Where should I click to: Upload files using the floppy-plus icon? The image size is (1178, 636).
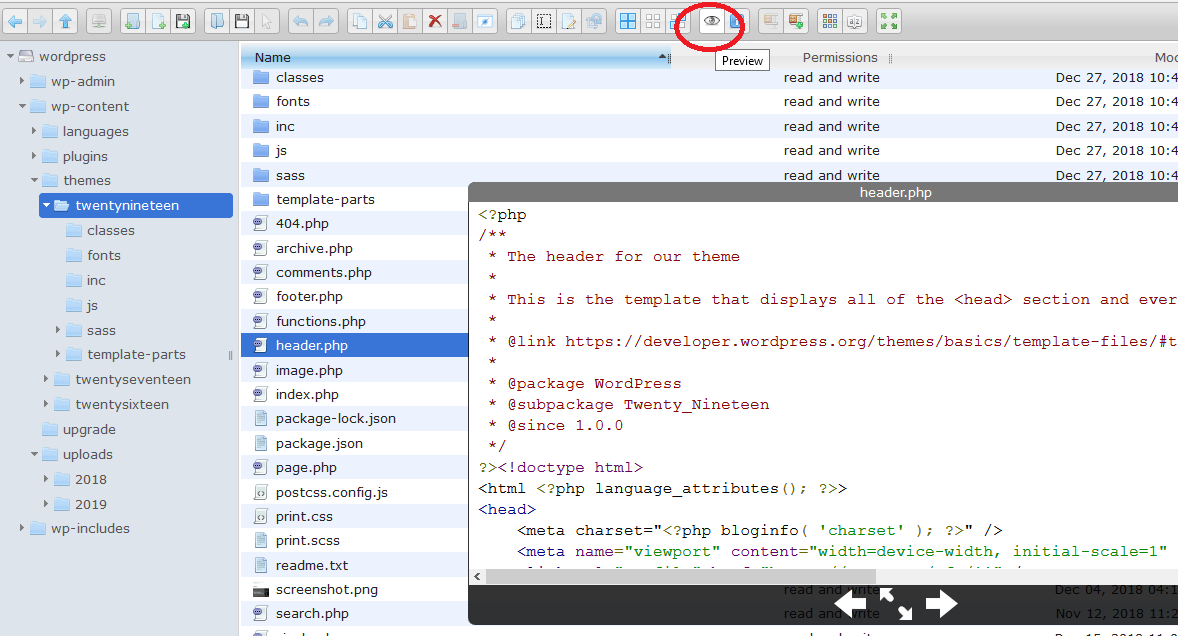pyautogui.click(x=183, y=22)
